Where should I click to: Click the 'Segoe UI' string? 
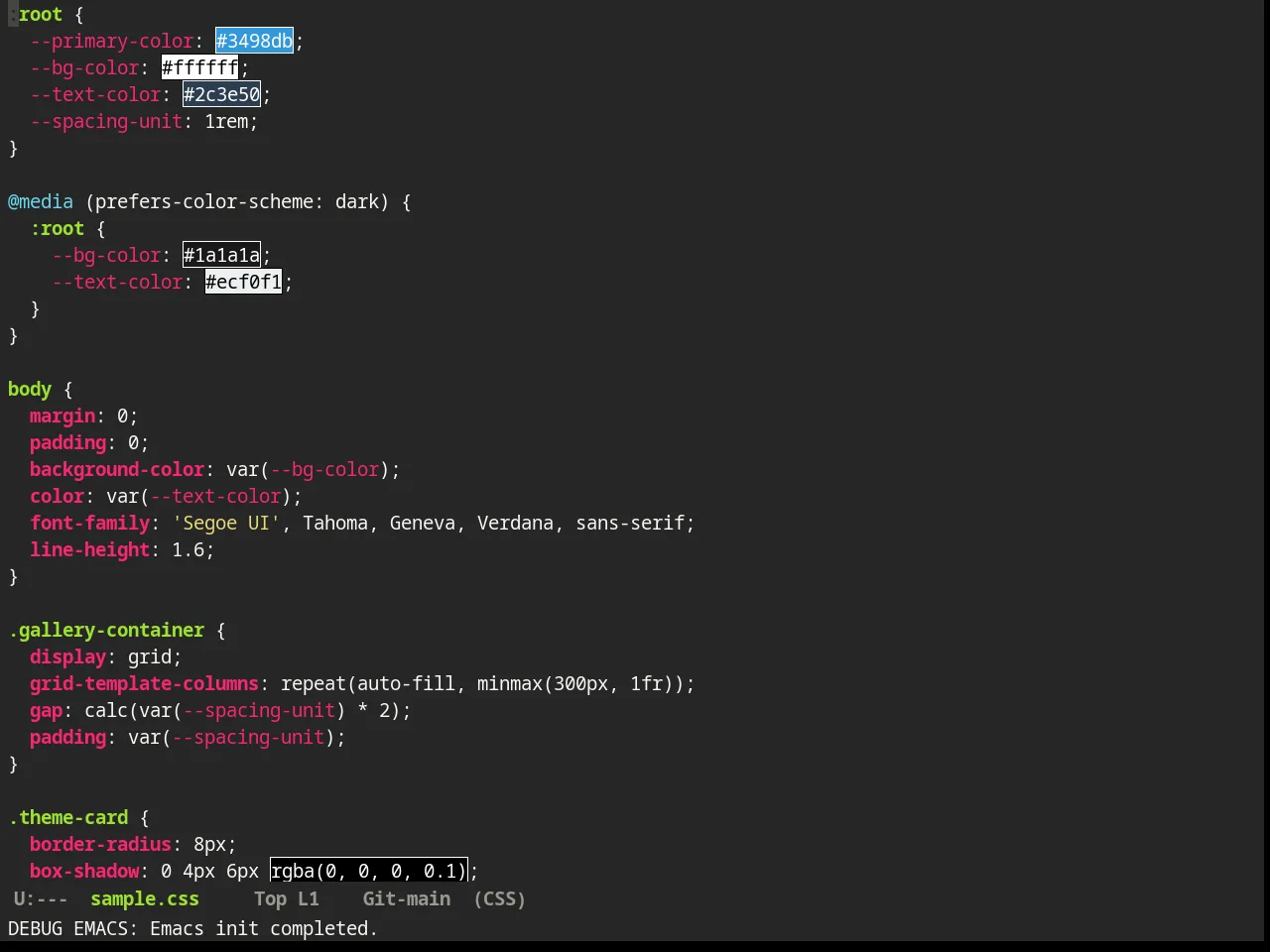click(227, 523)
